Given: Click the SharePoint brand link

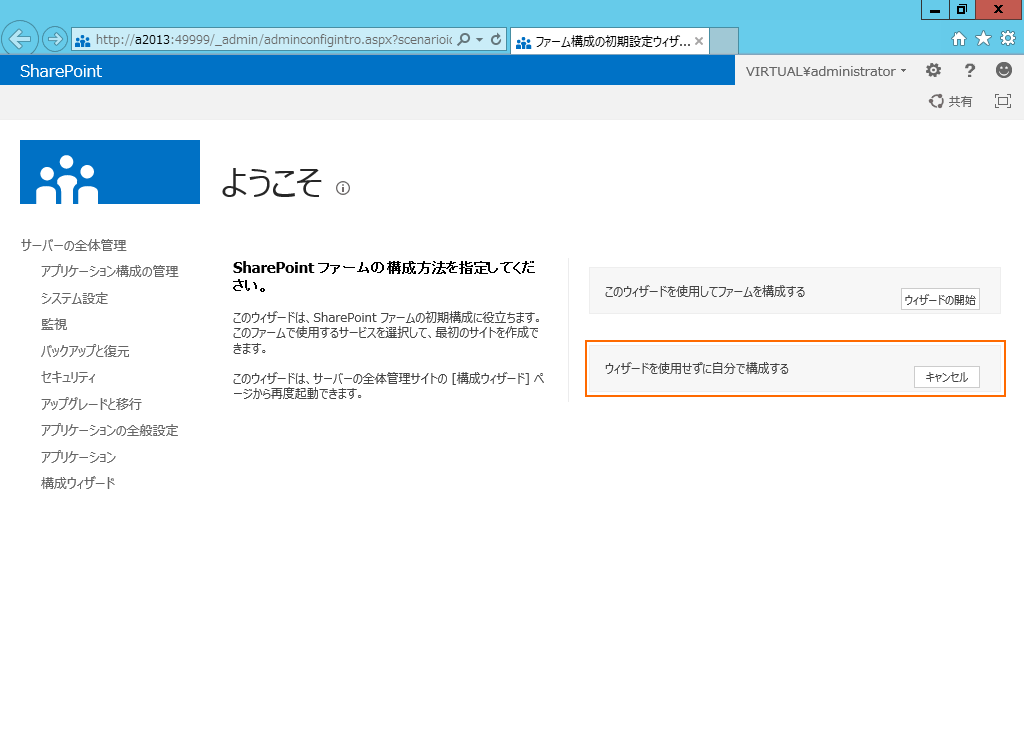Looking at the screenshot, I should point(61,71).
